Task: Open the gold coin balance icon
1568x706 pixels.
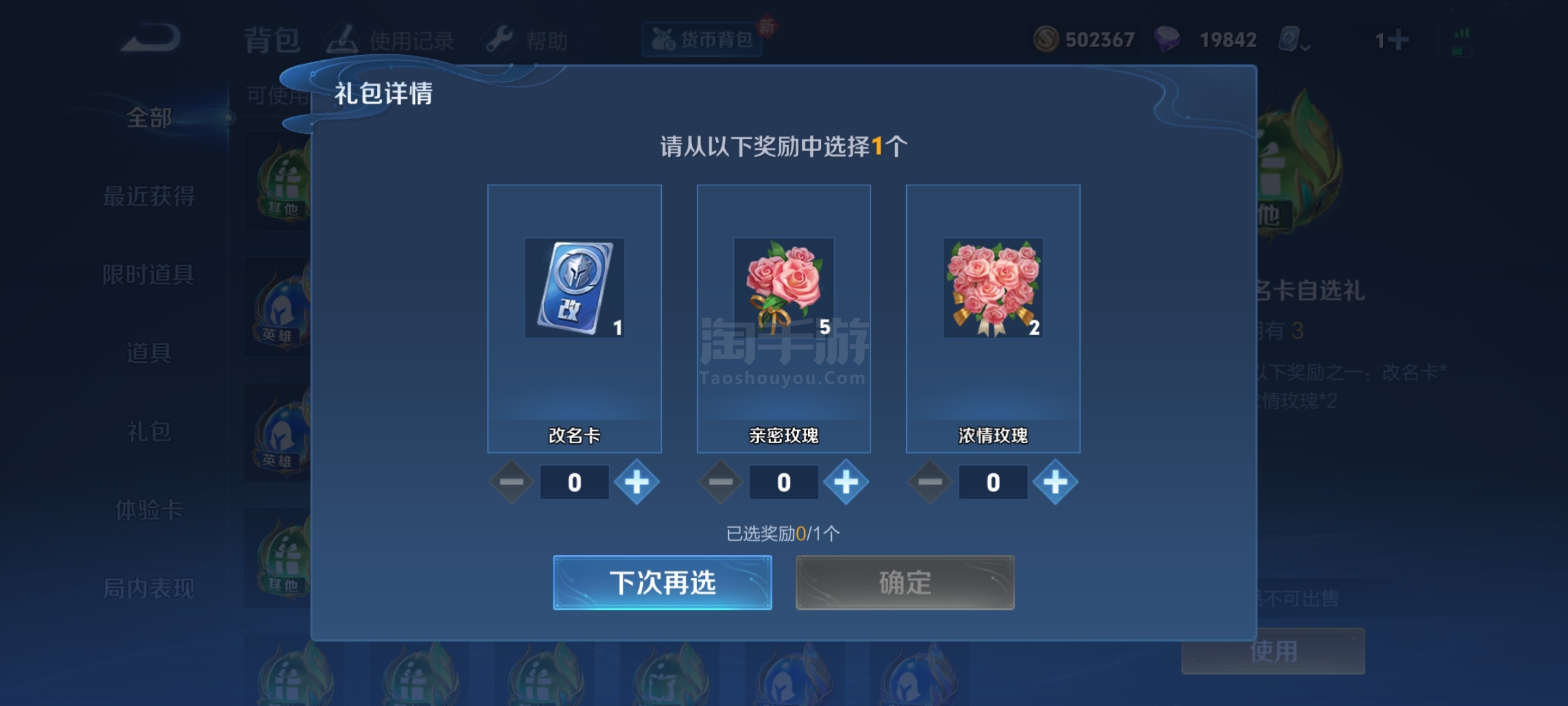Action: 1045,39
